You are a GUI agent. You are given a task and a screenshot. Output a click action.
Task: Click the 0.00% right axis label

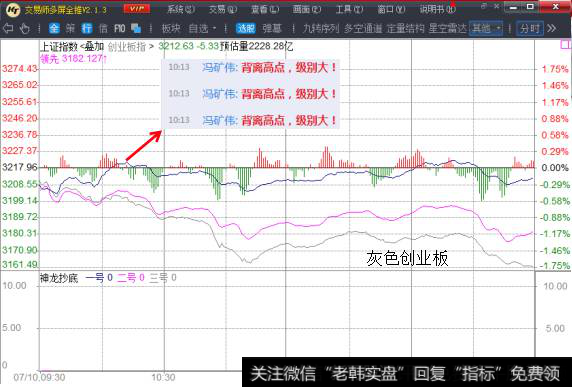click(555, 168)
